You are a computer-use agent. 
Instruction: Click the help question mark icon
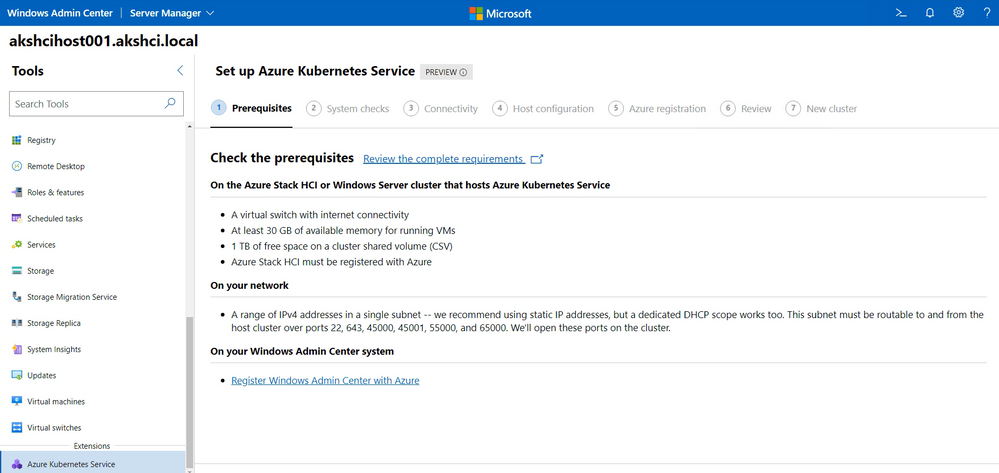(x=986, y=13)
